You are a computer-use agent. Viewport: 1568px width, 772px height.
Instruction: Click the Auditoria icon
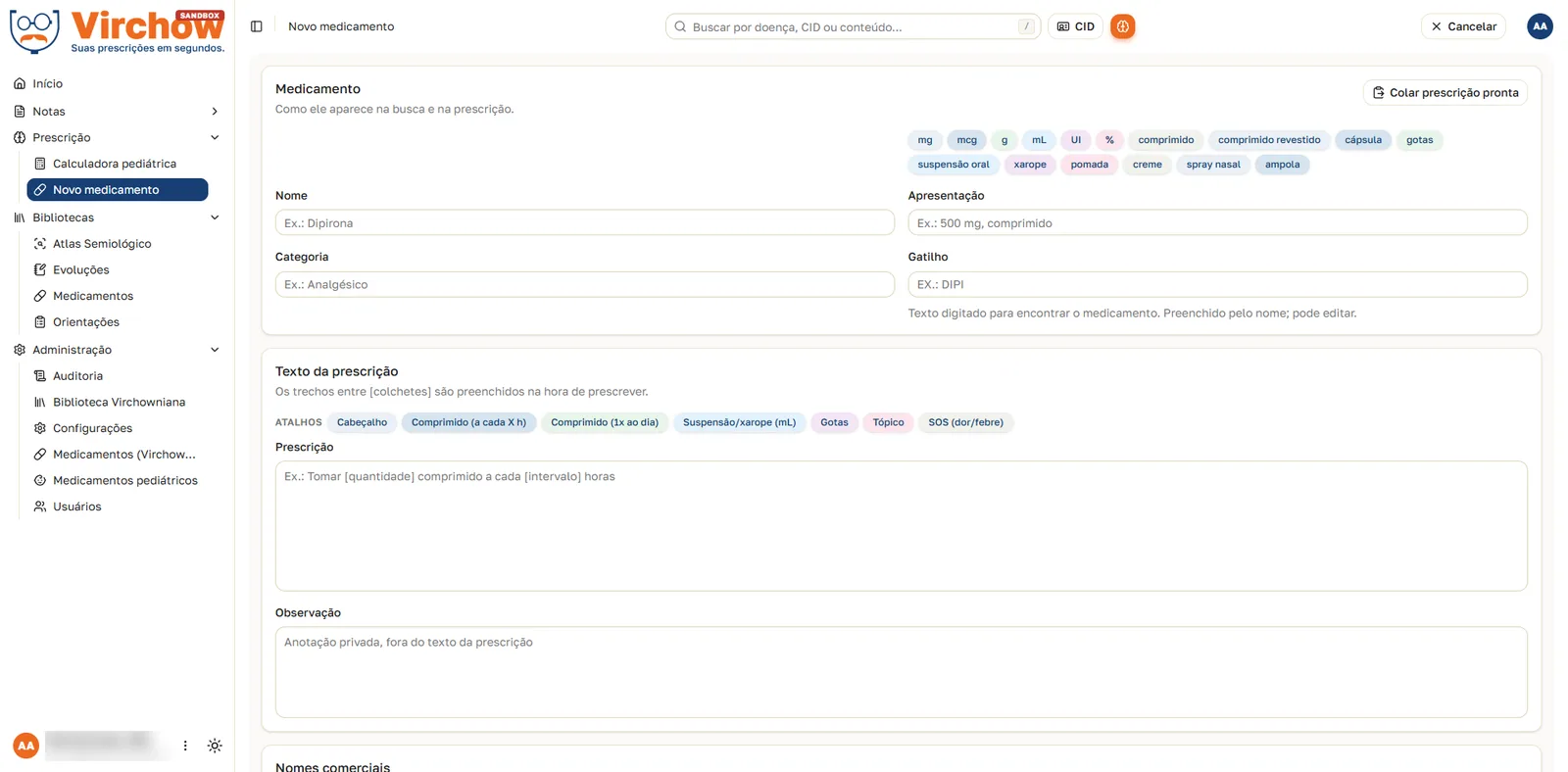click(x=40, y=376)
